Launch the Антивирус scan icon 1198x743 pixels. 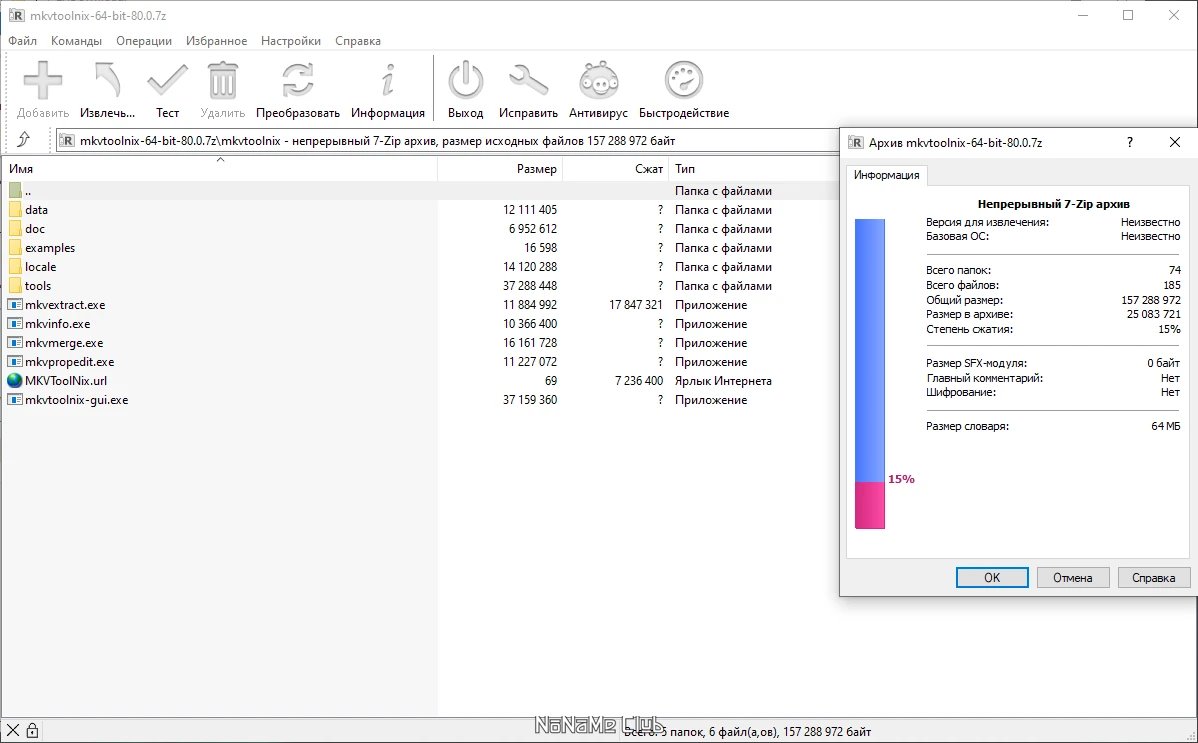(x=598, y=81)
